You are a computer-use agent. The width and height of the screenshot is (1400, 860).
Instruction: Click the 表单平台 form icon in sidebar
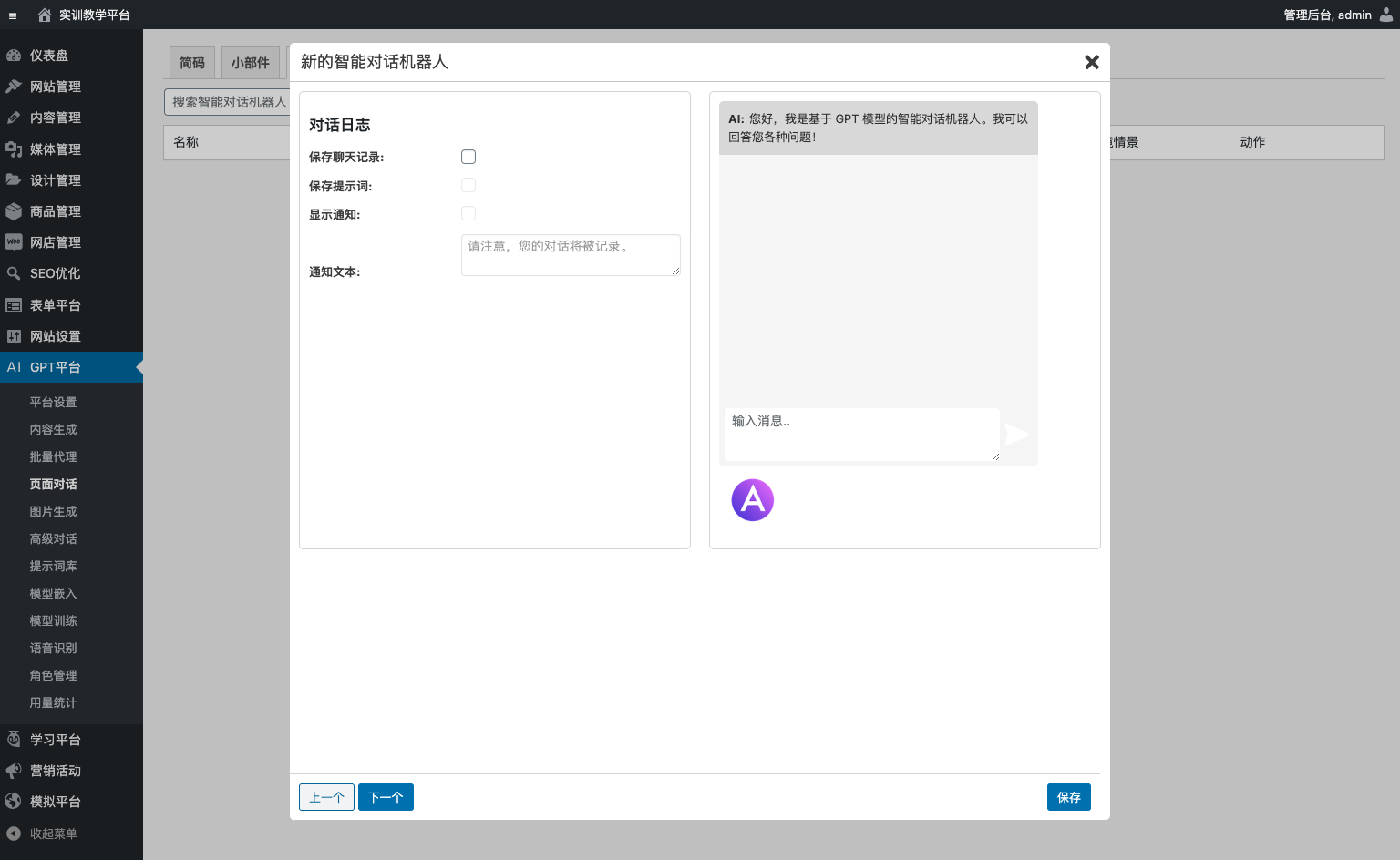point(14,305)
